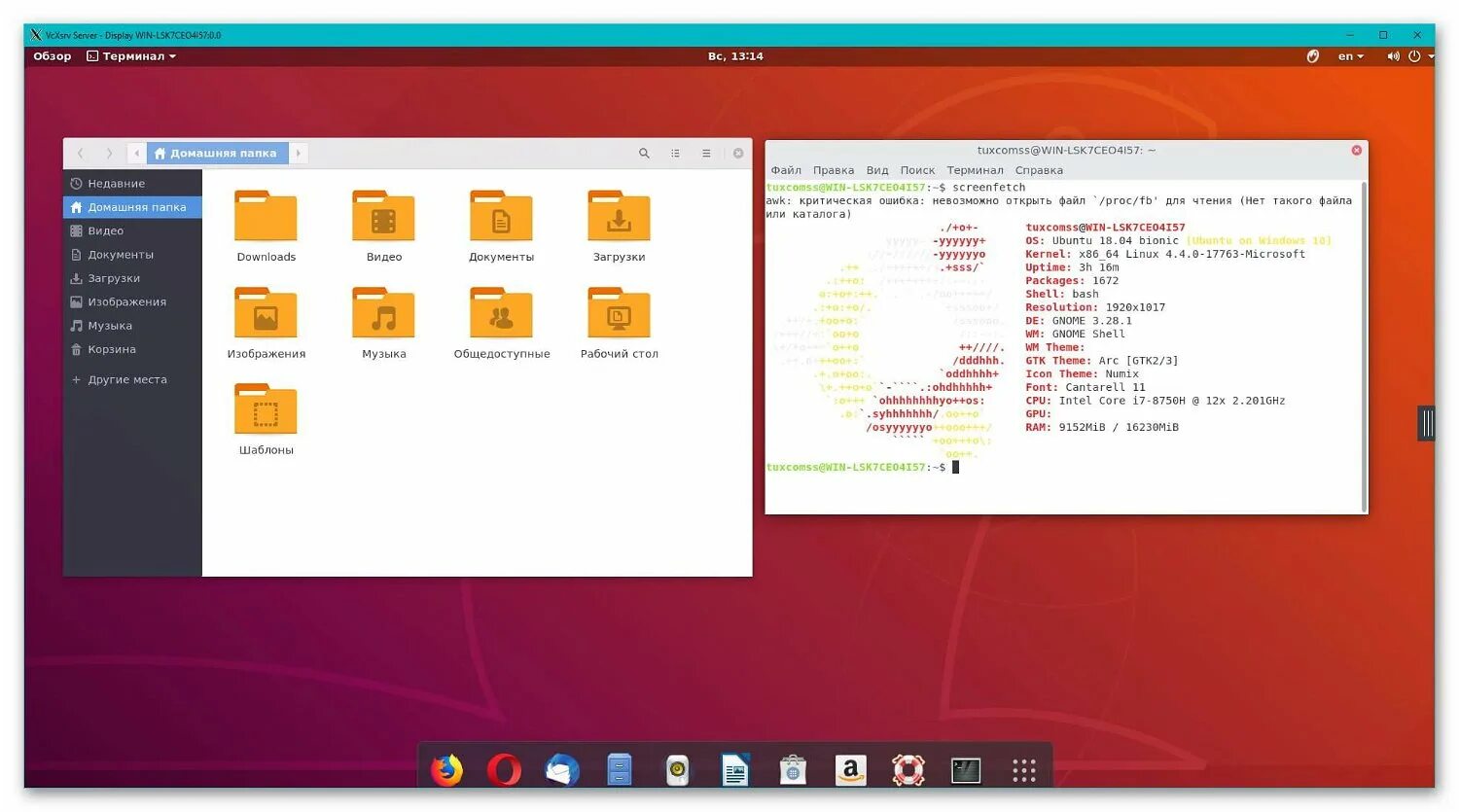
Task: Open the en keyboard layout dropdown
Action: [1350, 56]
